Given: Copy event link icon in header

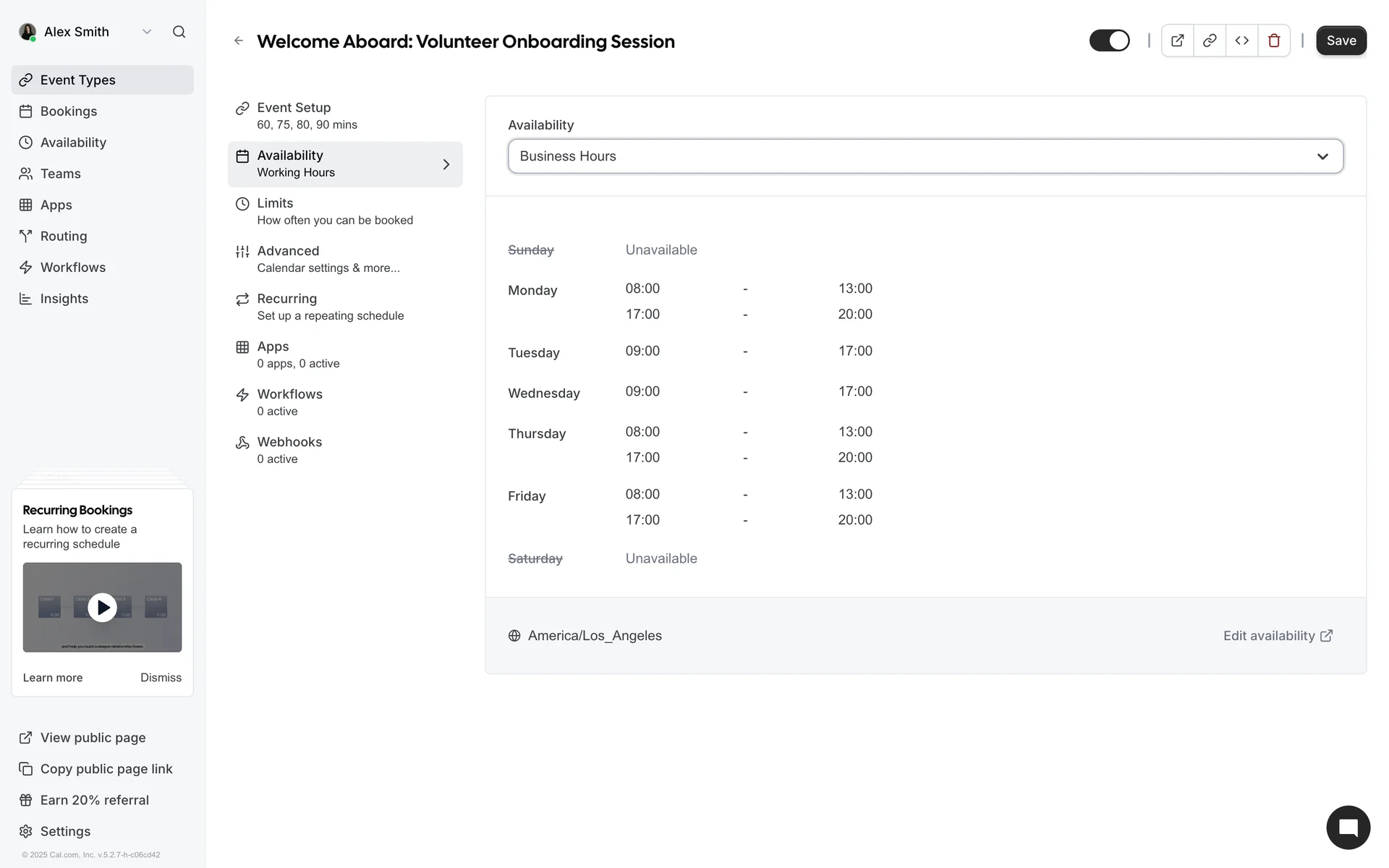Looking at the screenshot, I should coord(1210,41).
